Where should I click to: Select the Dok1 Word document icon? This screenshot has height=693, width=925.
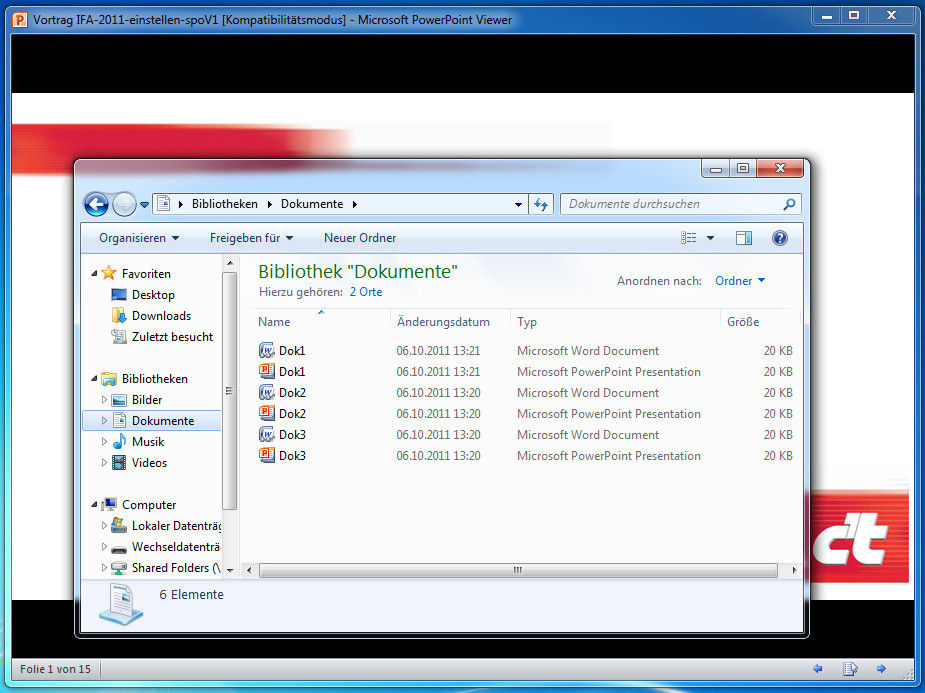[267, 350]
